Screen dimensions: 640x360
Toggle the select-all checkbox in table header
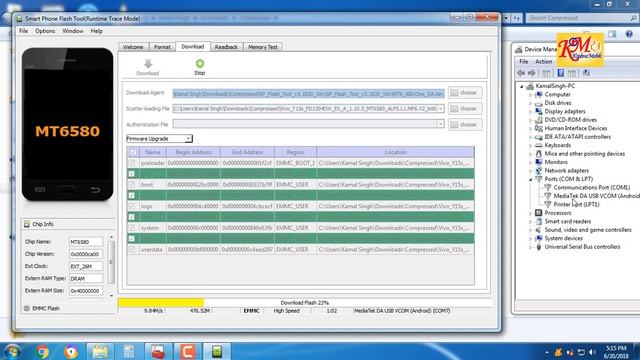coord(133,152)
